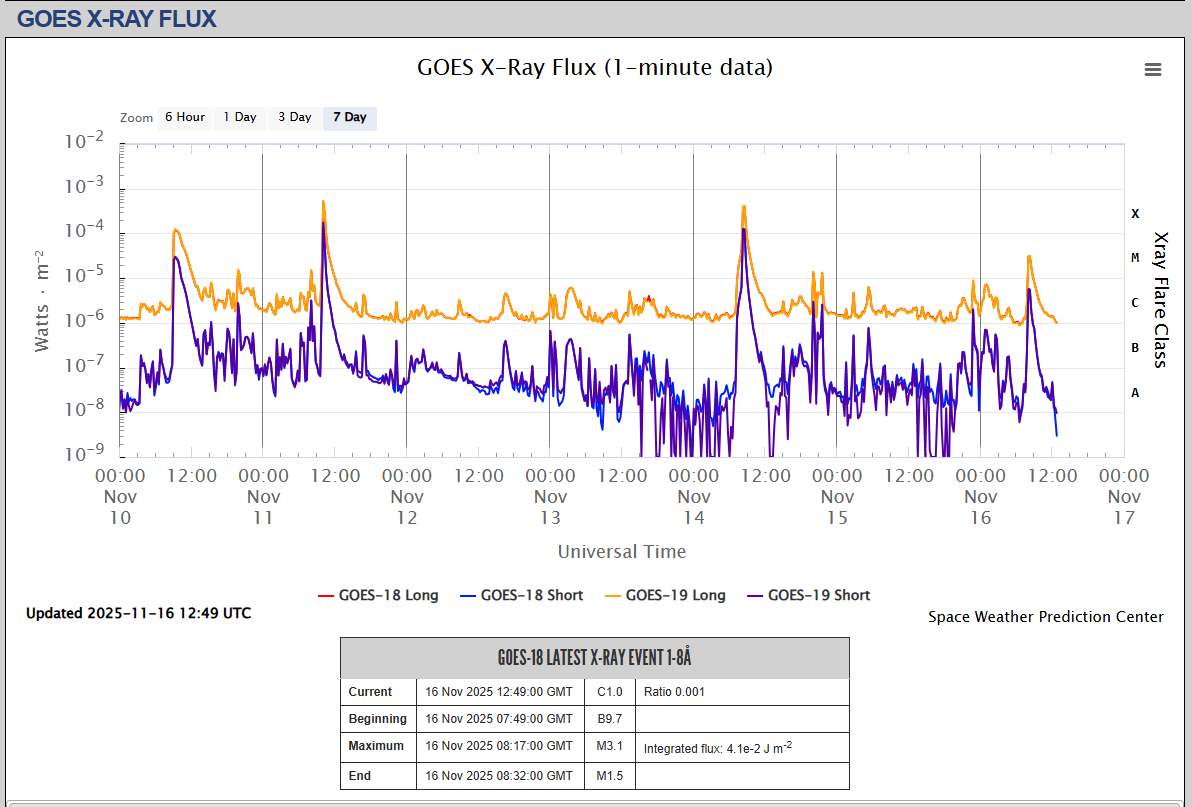Open the chart context menu hamburger icon
The image size is (1192, 807).
point(1153,69)
